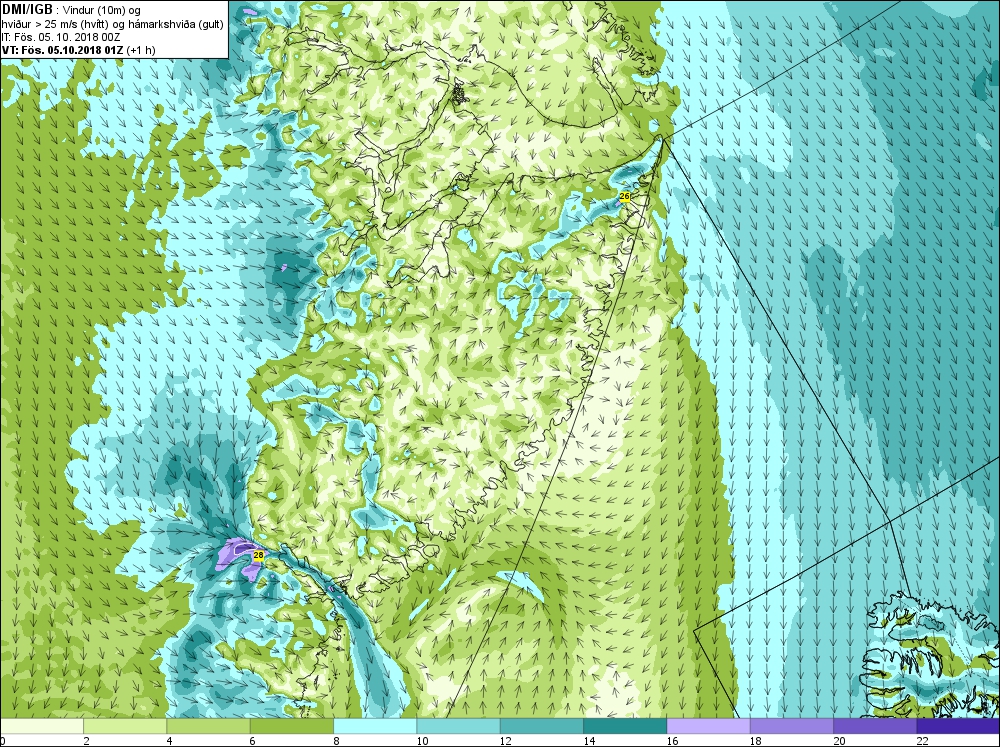
Task: Click the IT: Fös. 05.10.2018 00Z line
Action: [x=61, y=37]
